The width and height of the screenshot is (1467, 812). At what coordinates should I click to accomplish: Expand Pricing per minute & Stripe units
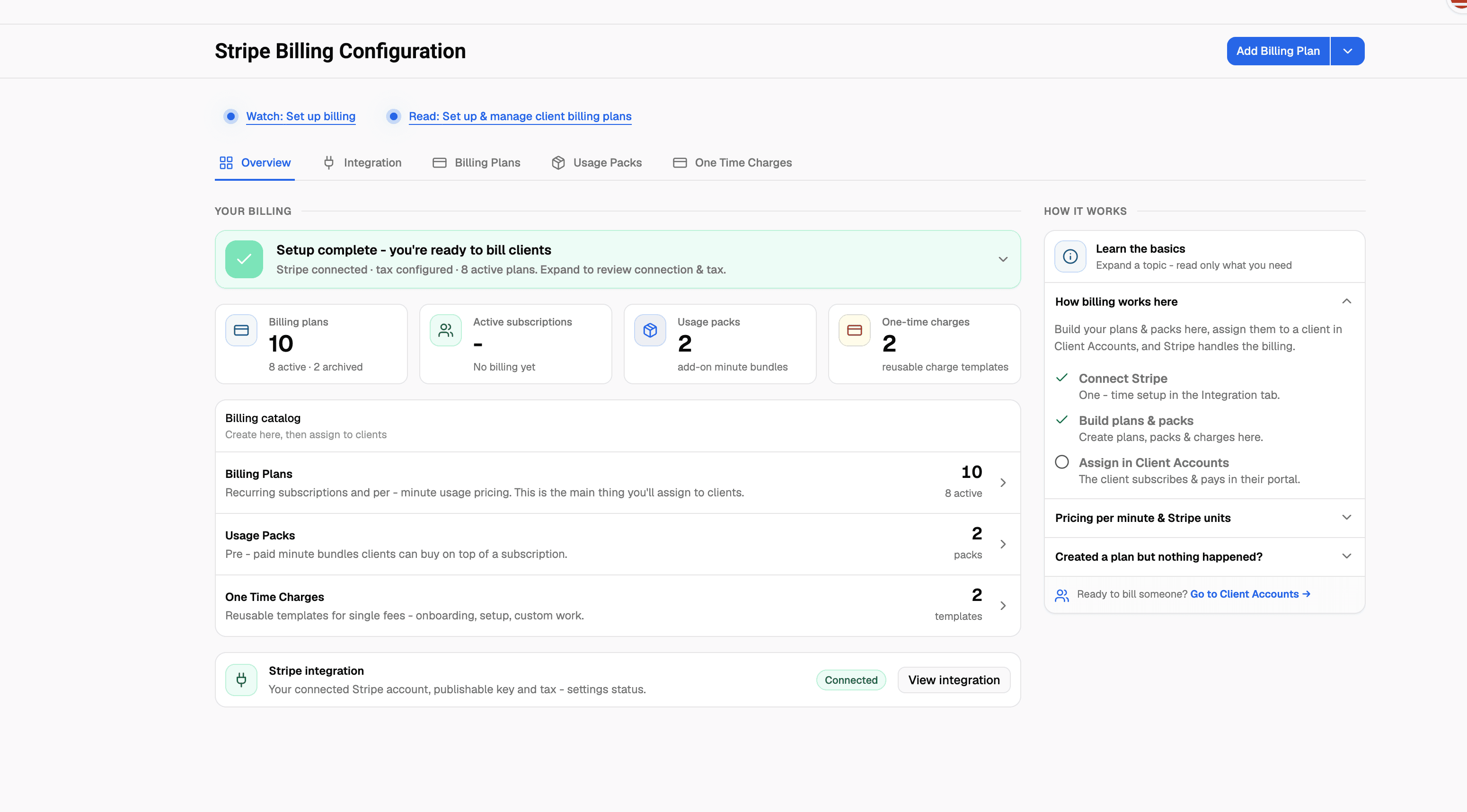(x=1346, y=518)
